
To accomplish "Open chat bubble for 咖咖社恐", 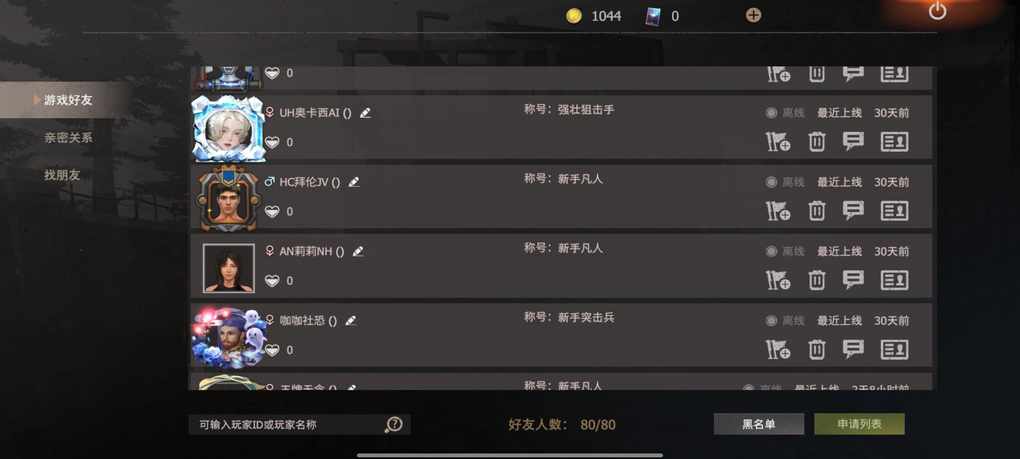I will (853, 349).
